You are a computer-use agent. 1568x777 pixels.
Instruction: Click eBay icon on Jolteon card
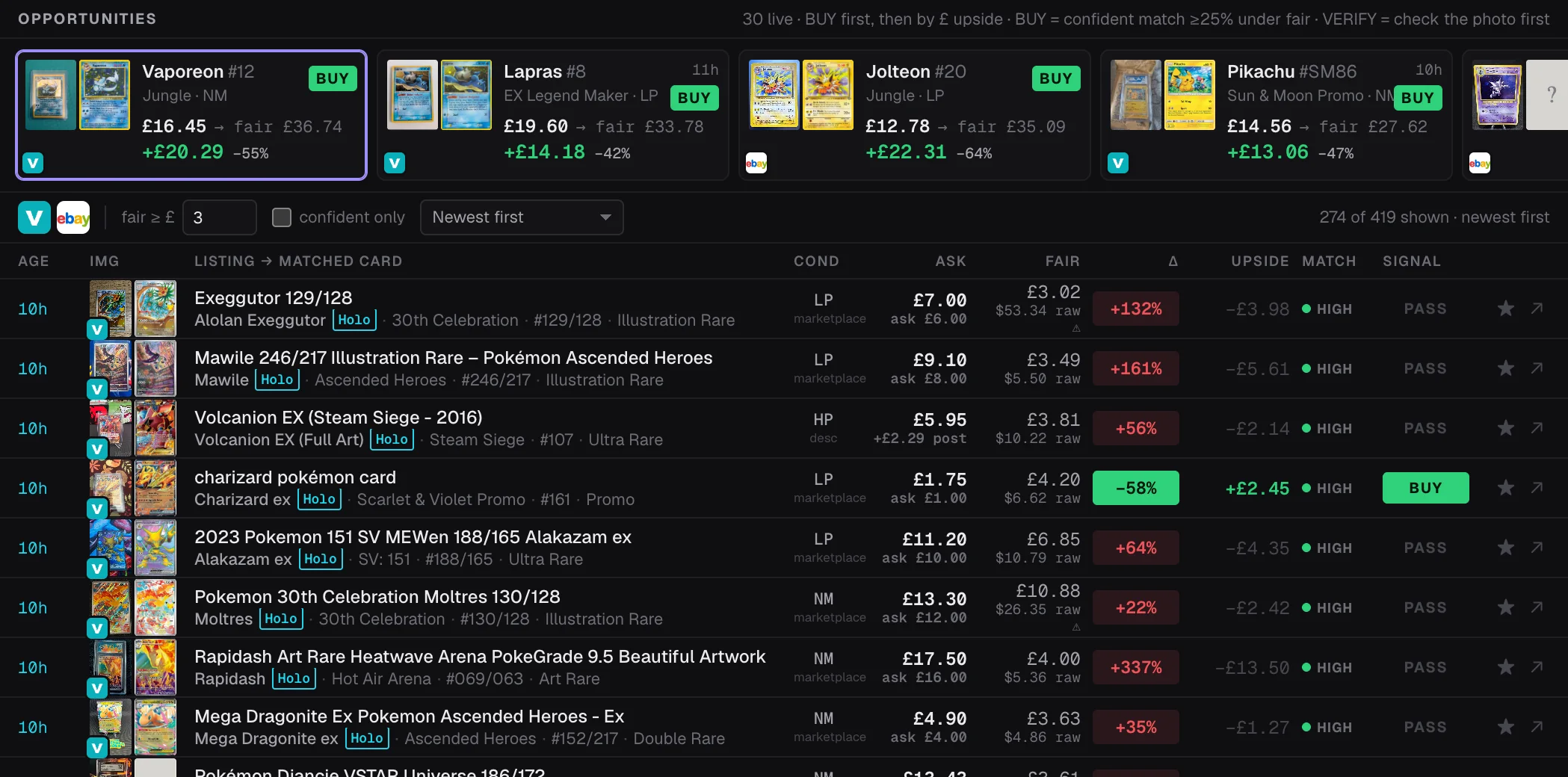pos(756,163)
